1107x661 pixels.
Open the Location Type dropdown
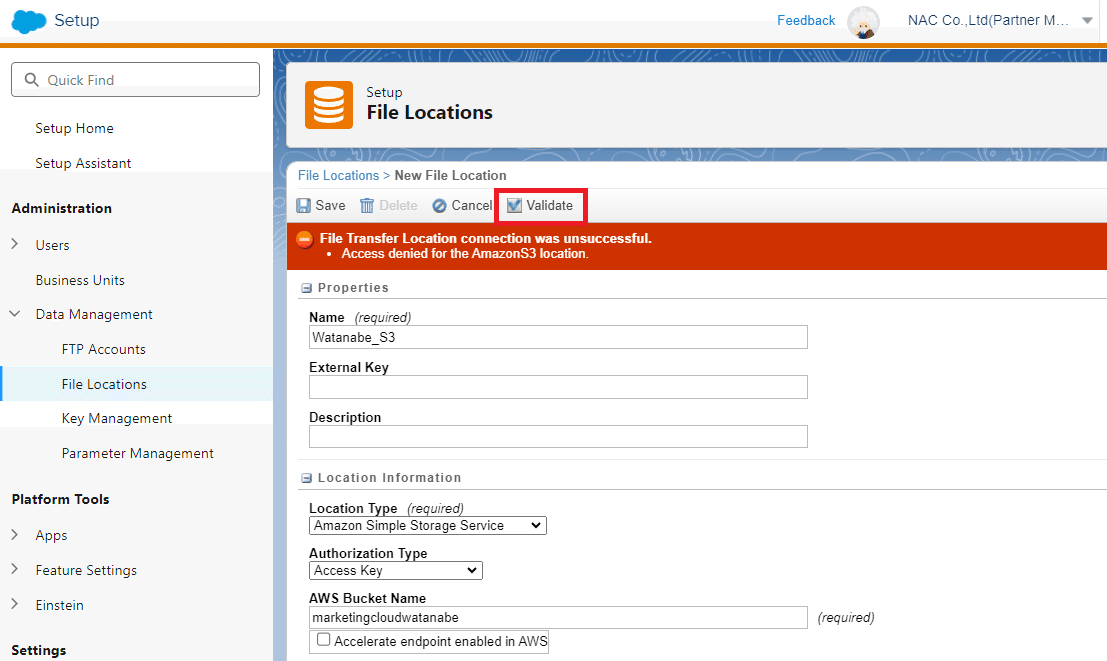[428, 525]
